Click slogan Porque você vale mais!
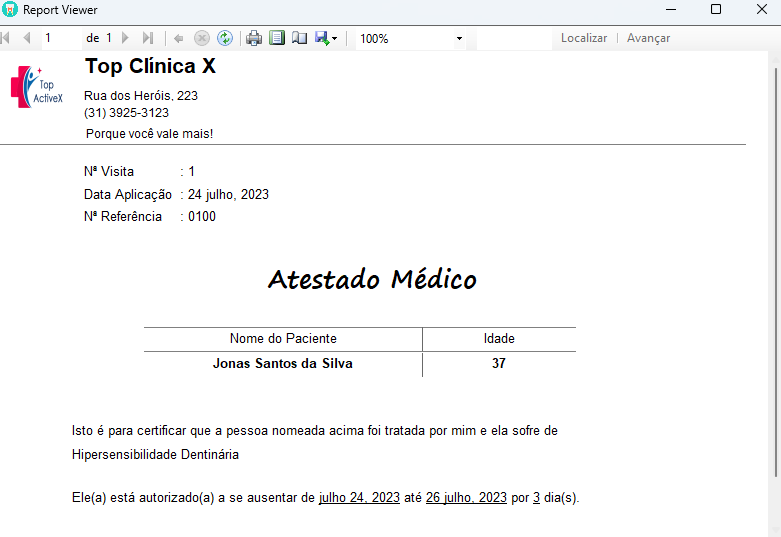This screenshot has height=537, width=781. (149, 134)
